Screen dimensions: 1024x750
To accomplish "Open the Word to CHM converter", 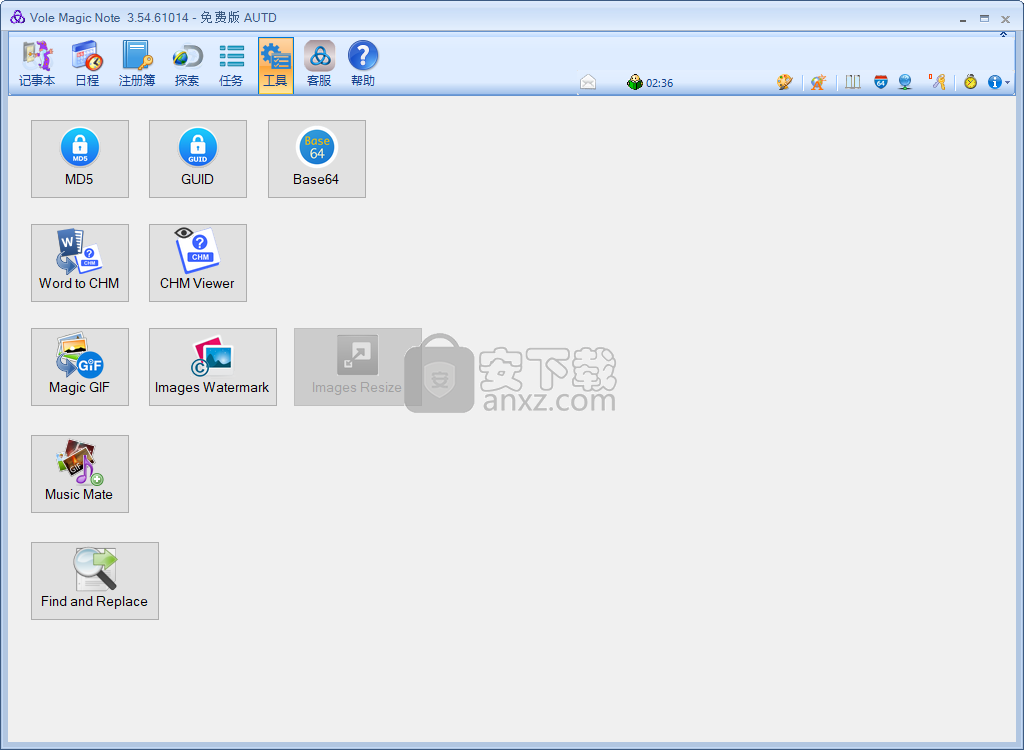I will tap(80, 263).
